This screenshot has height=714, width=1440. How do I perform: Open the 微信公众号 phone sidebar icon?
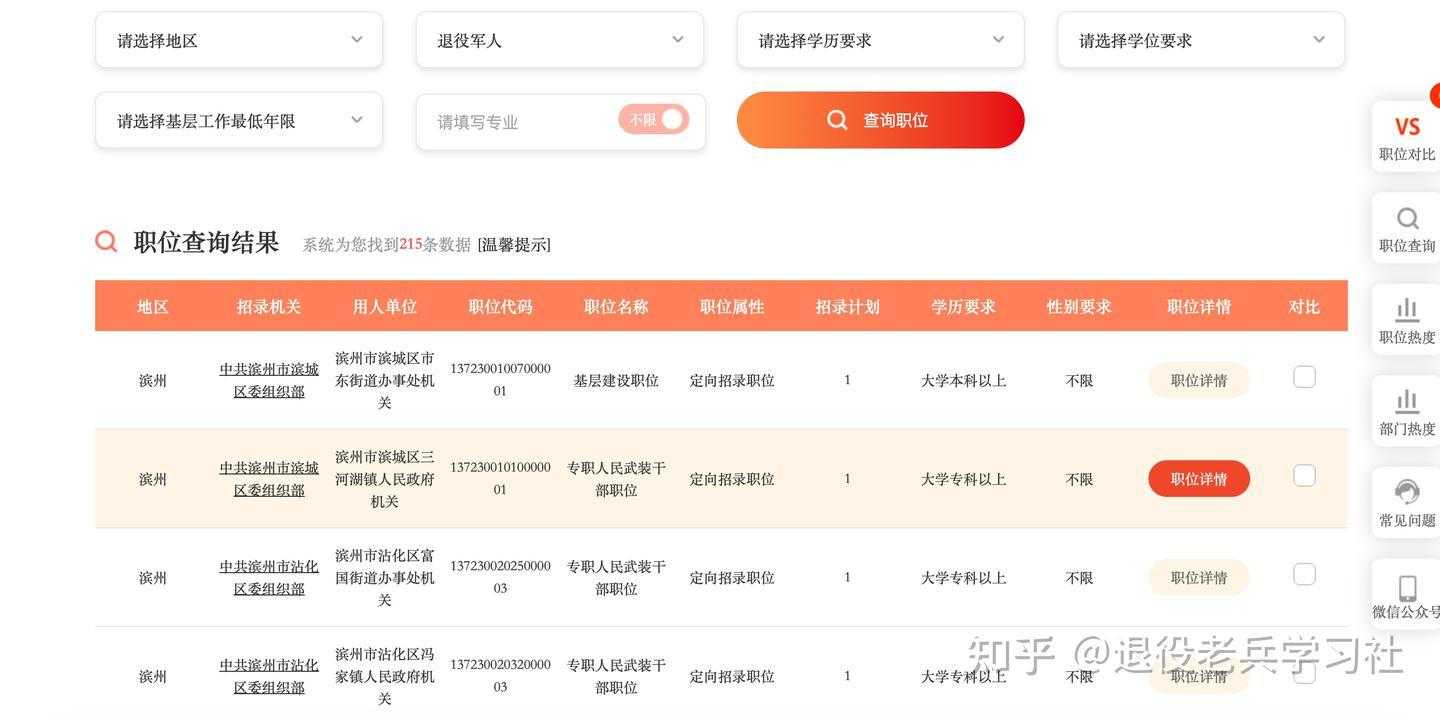1407,595
